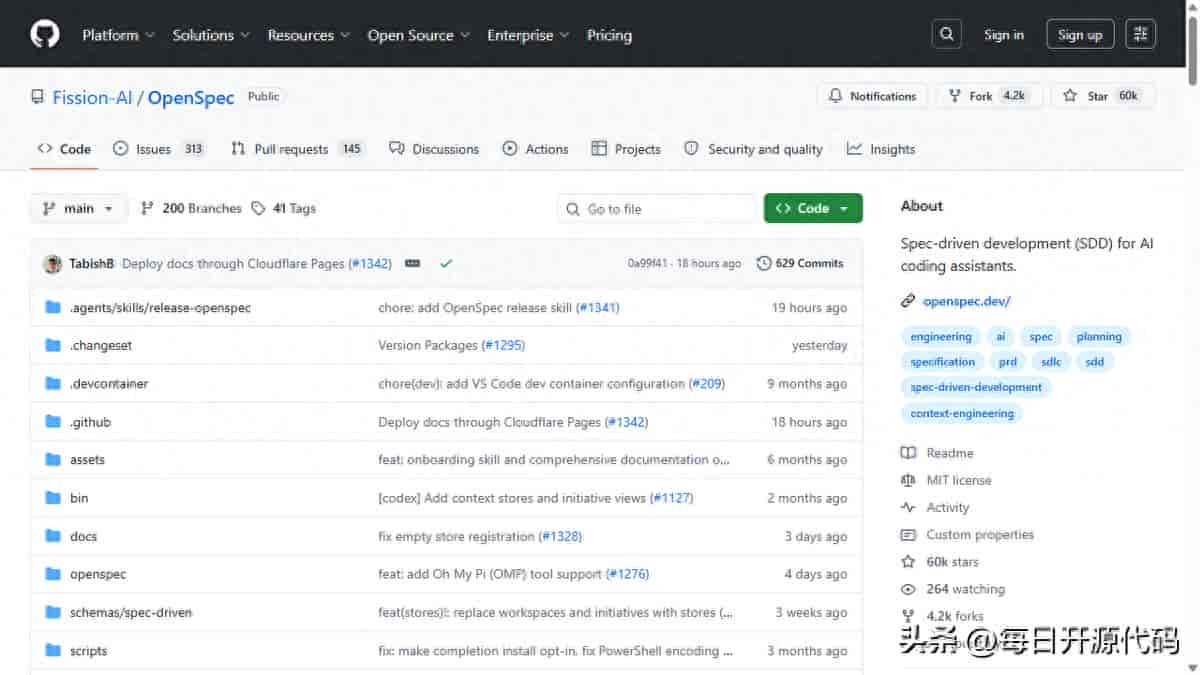View 629 Commits history
This screenshot has width=1200, height=675.
[x=800, y=263]
